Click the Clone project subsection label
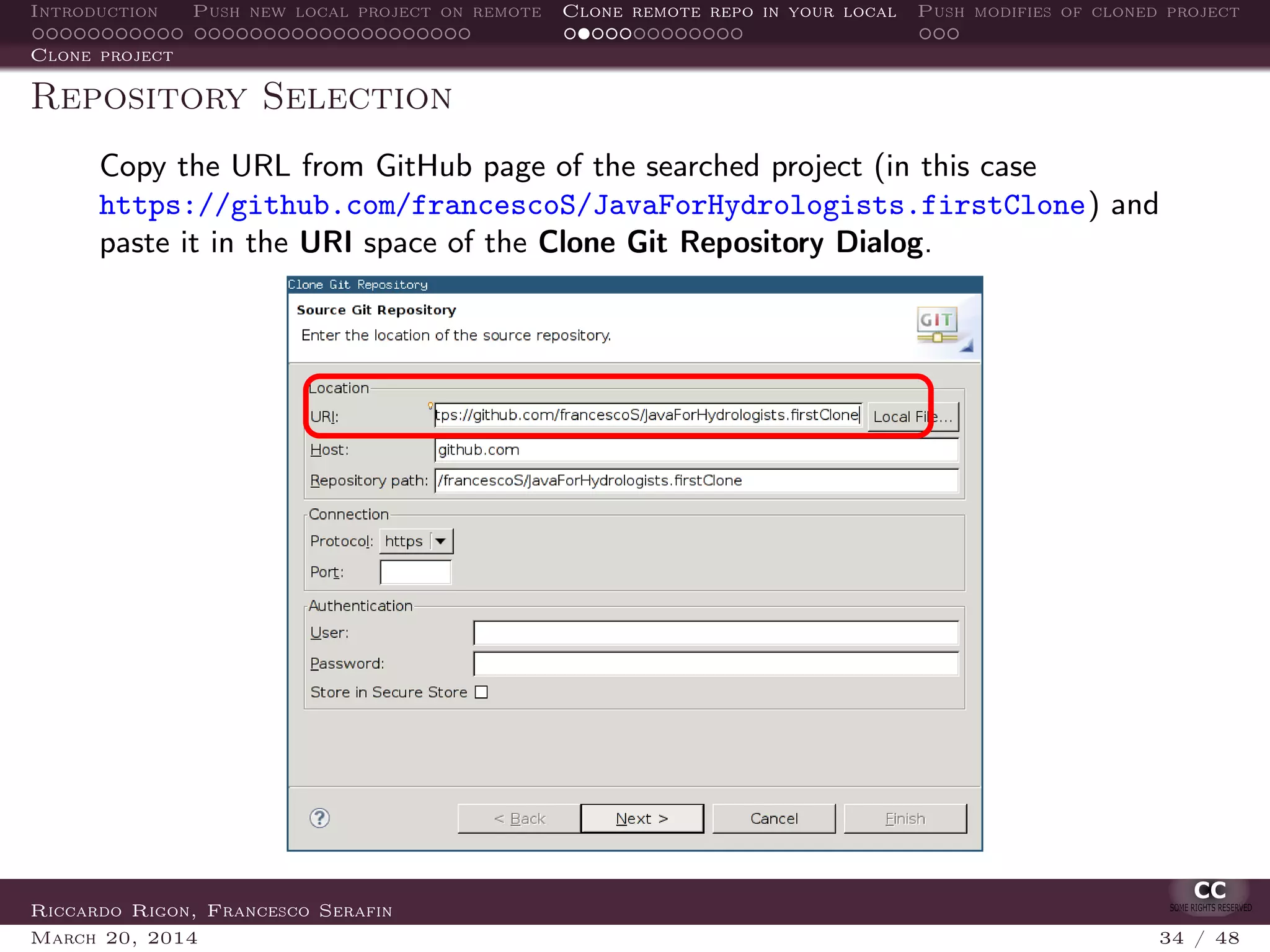The height and width of the screenshot is (952, 1270). [102, 55]
